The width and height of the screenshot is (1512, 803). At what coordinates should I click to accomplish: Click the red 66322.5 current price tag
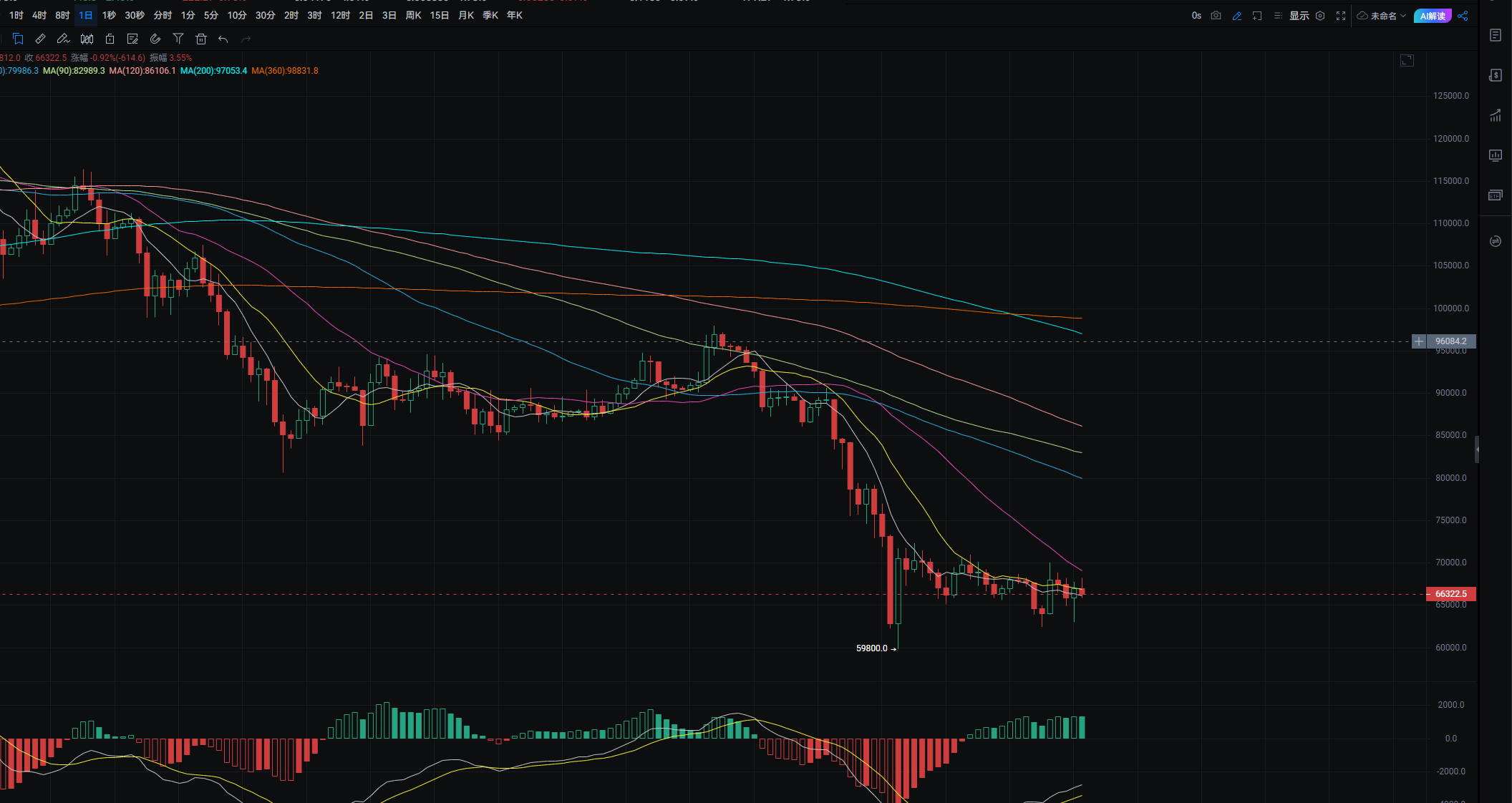(x=1450, y=594)
